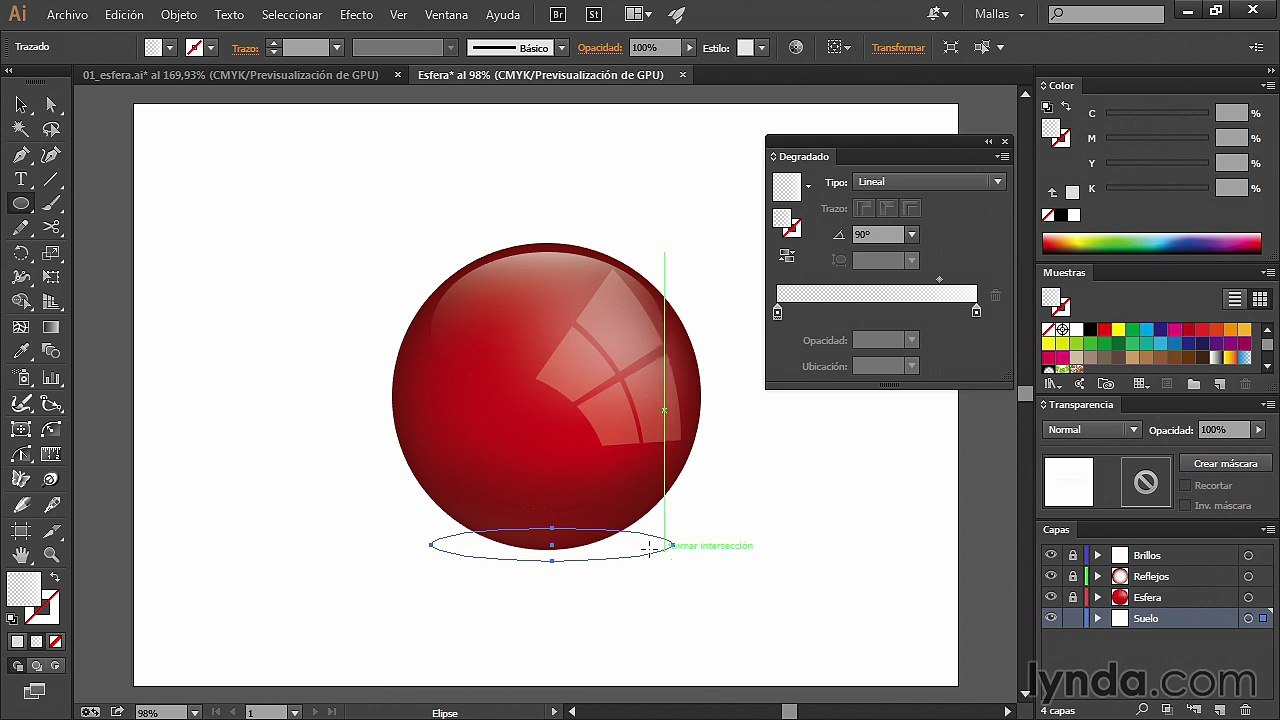This screenshot has width=1280, height=720.
Task: Click the Opacidad link in control bar
Action: click(x=600, y=48)
